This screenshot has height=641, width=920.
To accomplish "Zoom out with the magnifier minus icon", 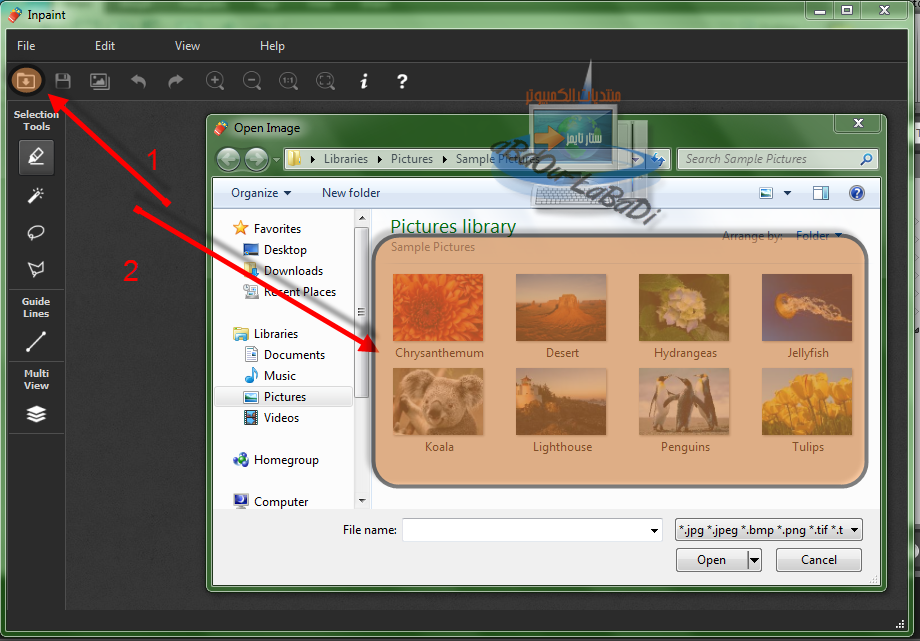I will click(x=252, y=81).
